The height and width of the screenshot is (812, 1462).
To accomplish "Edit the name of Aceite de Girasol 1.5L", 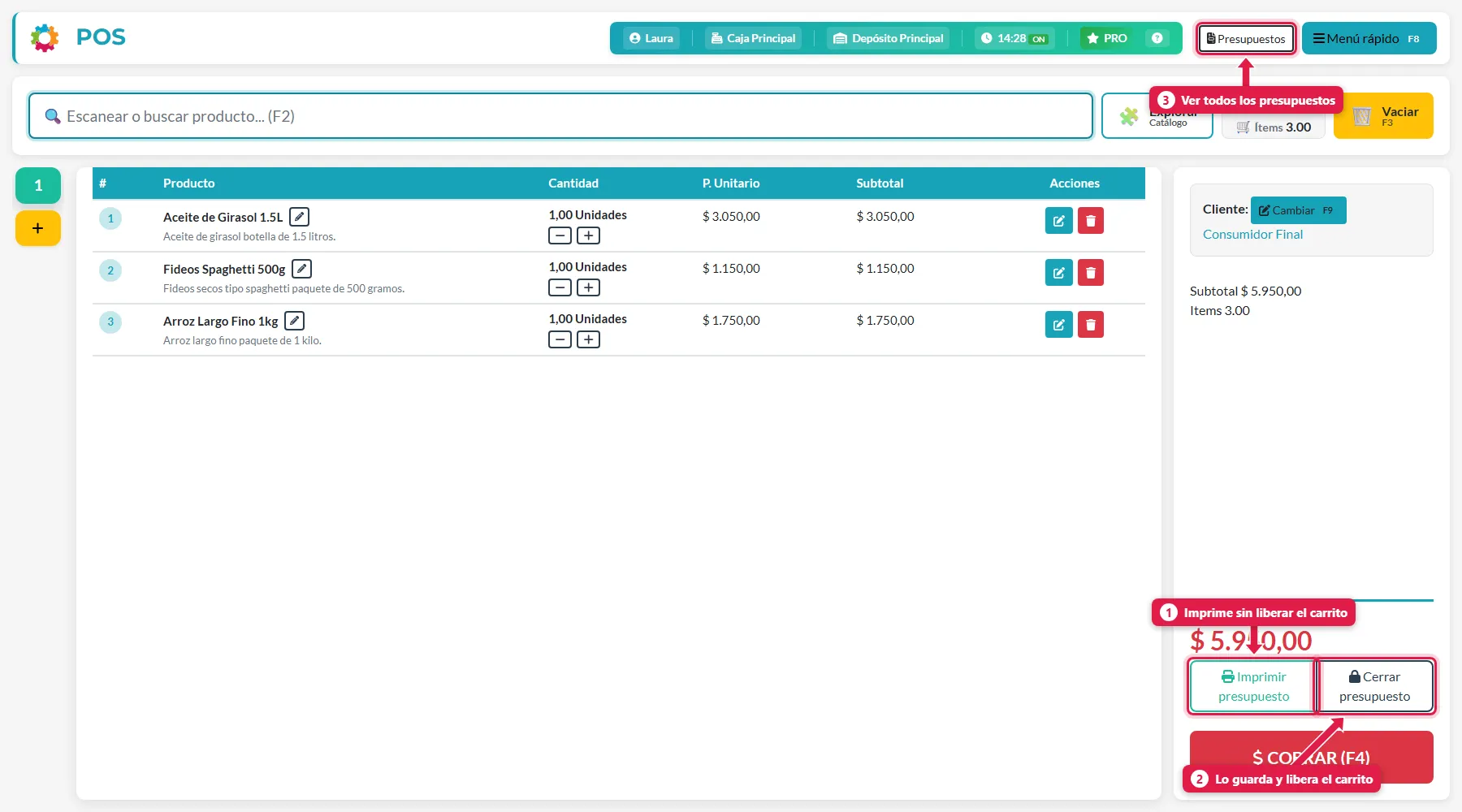I will [x=299, y=217].
